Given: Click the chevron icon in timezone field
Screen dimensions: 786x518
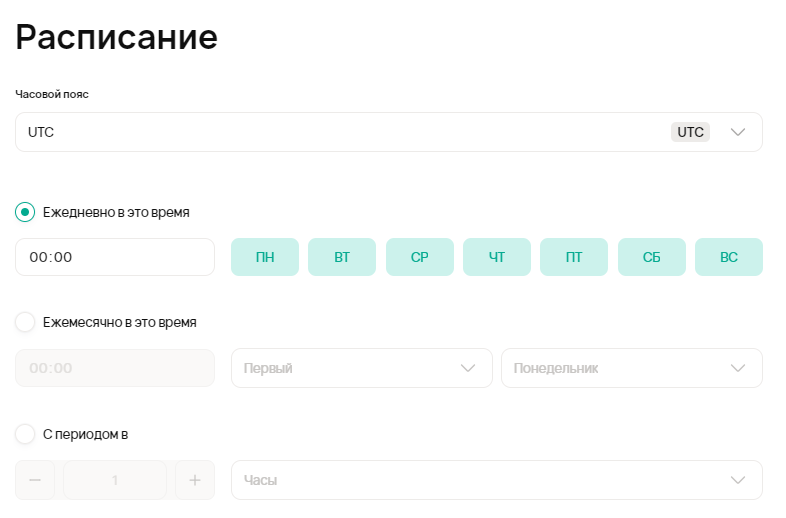Looking at the screenshot, I should pyautogui.click(x=739, y=132).
